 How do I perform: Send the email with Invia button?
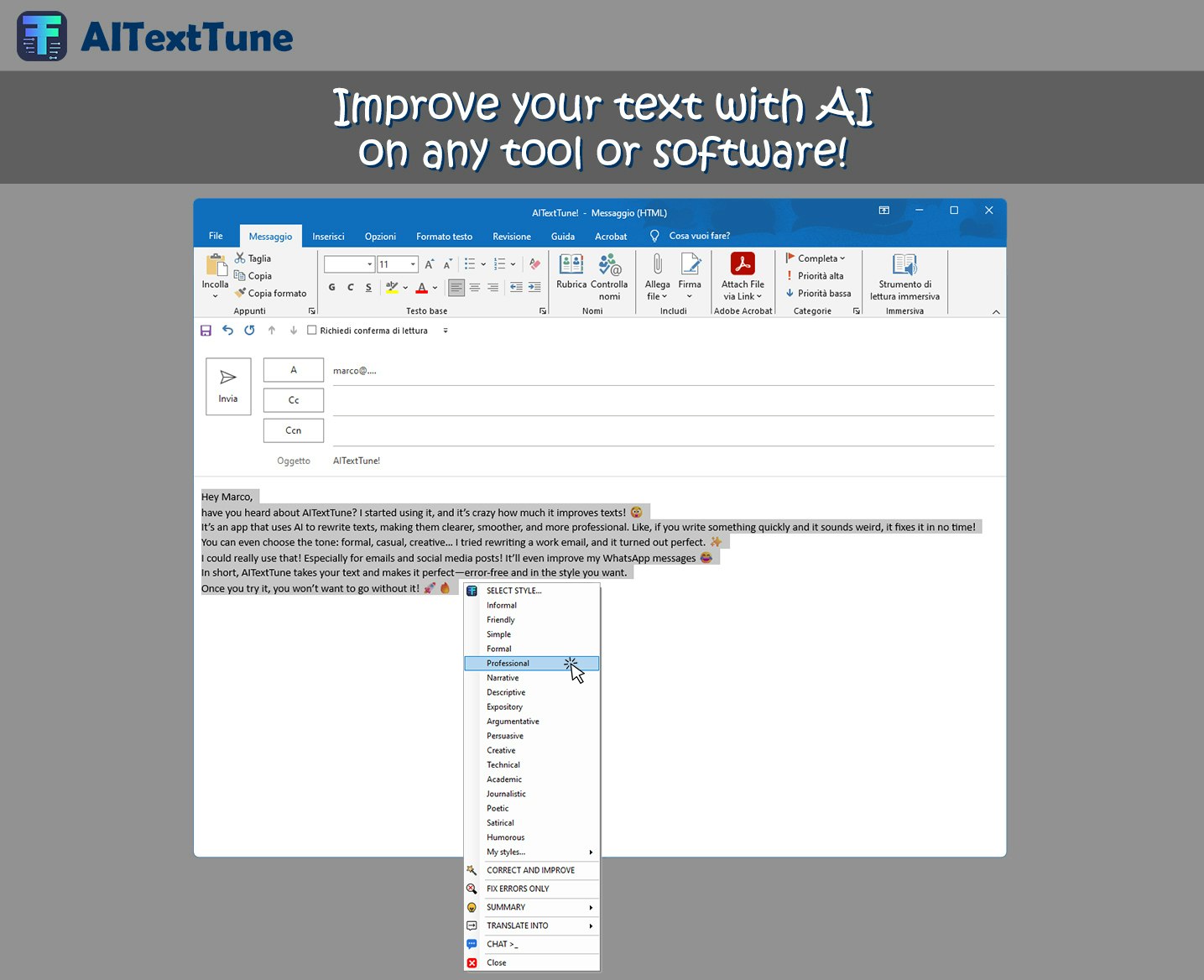click(228, 387)
